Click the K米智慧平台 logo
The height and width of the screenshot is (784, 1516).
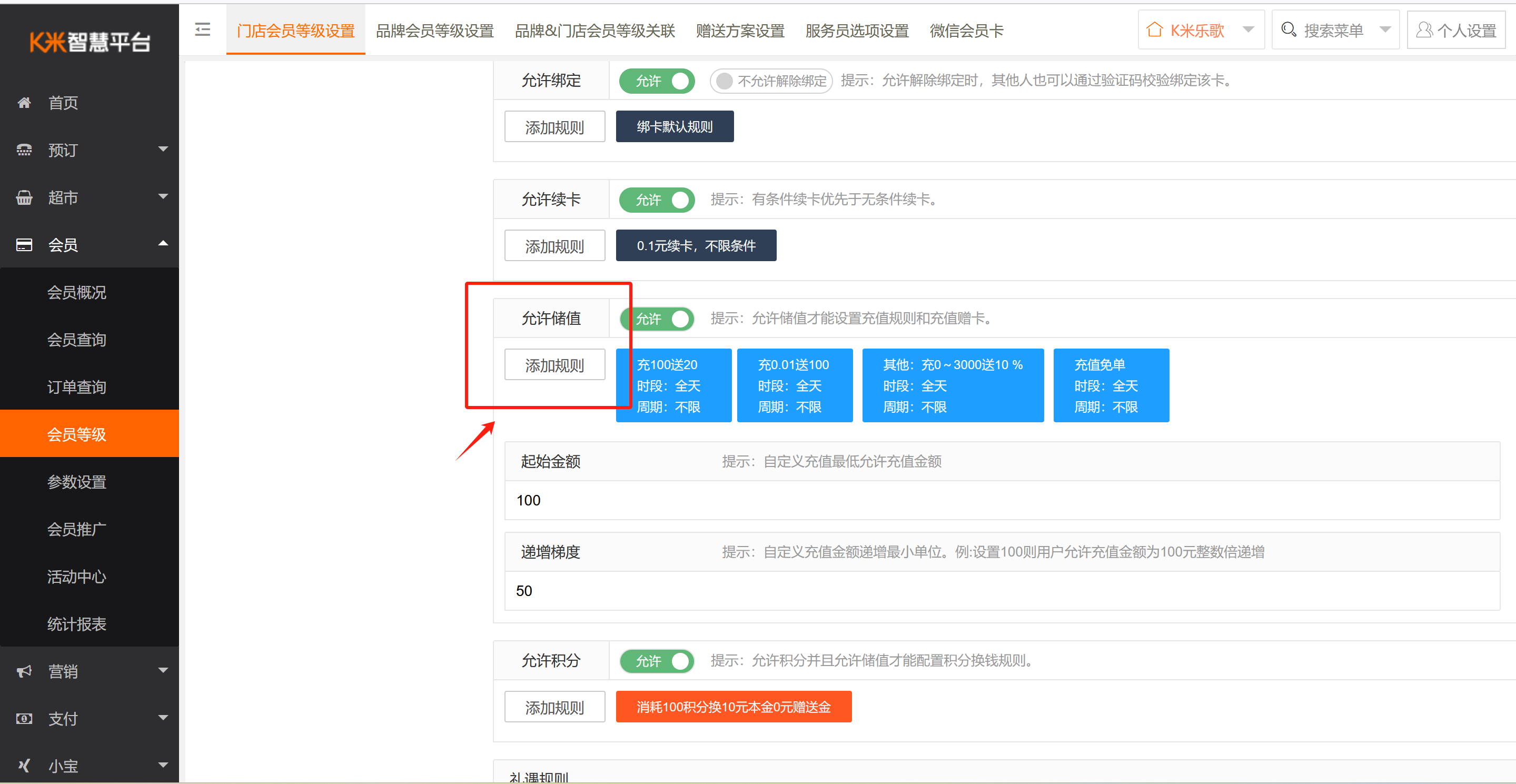(x=90, y=41)
